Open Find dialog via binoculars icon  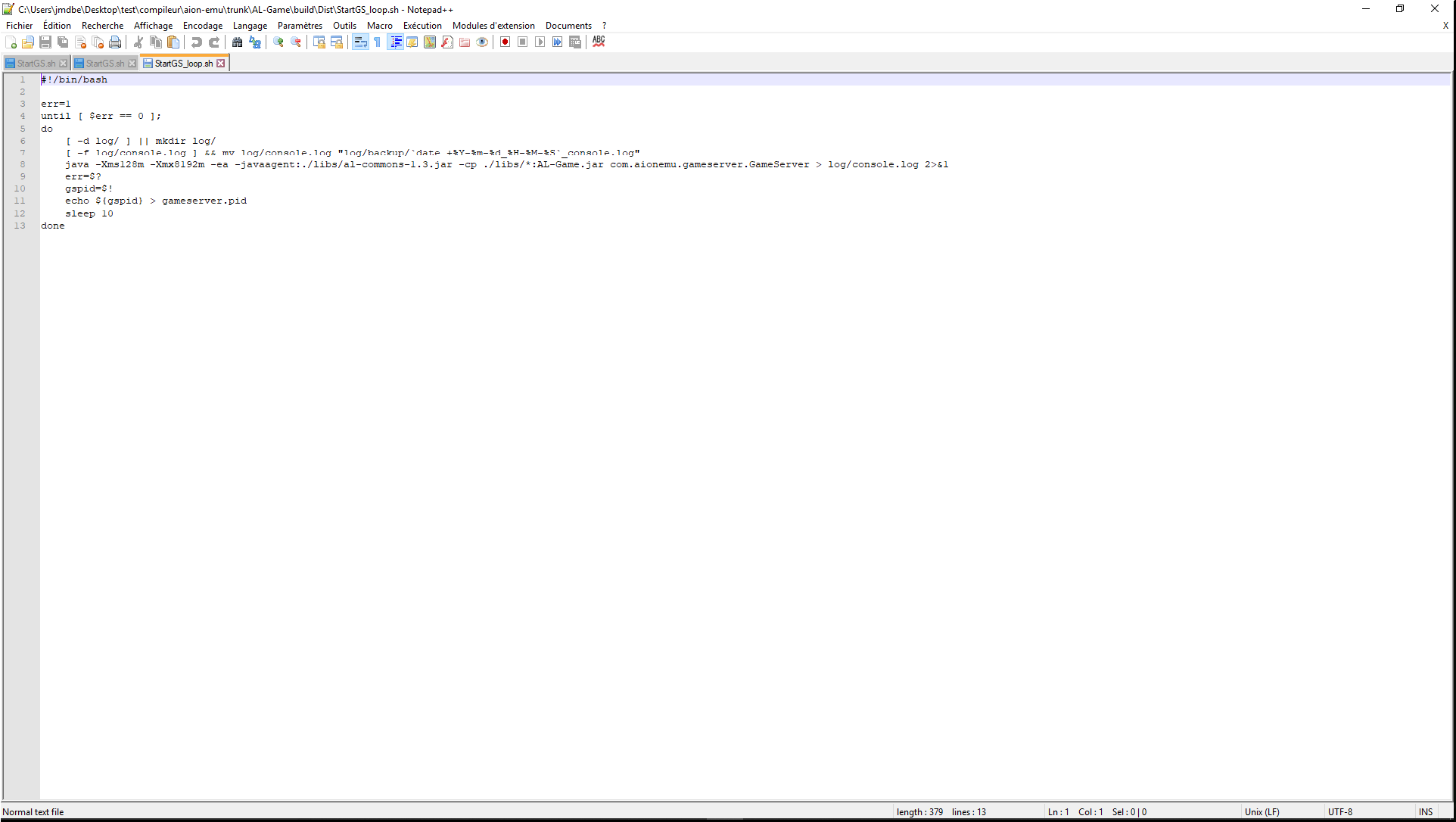[237, 42]
